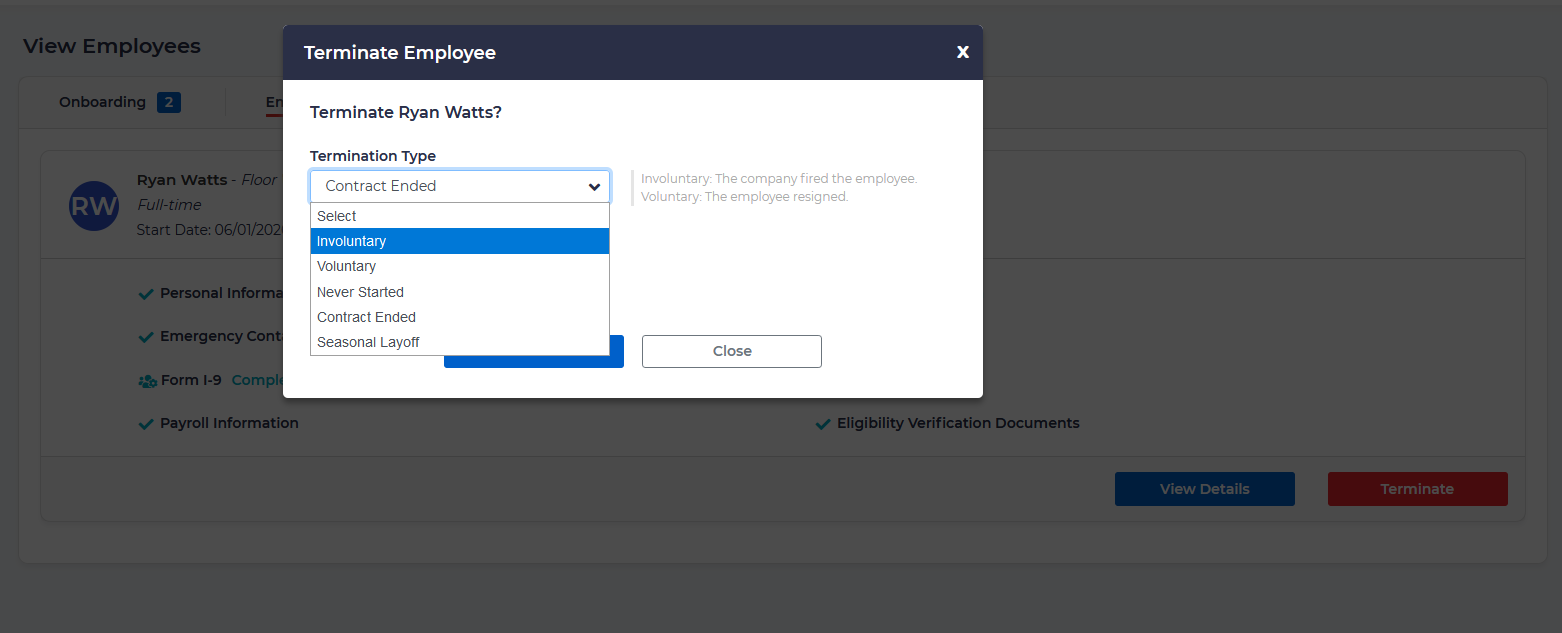Choose the Contract Ended list option

pos(459,317)
